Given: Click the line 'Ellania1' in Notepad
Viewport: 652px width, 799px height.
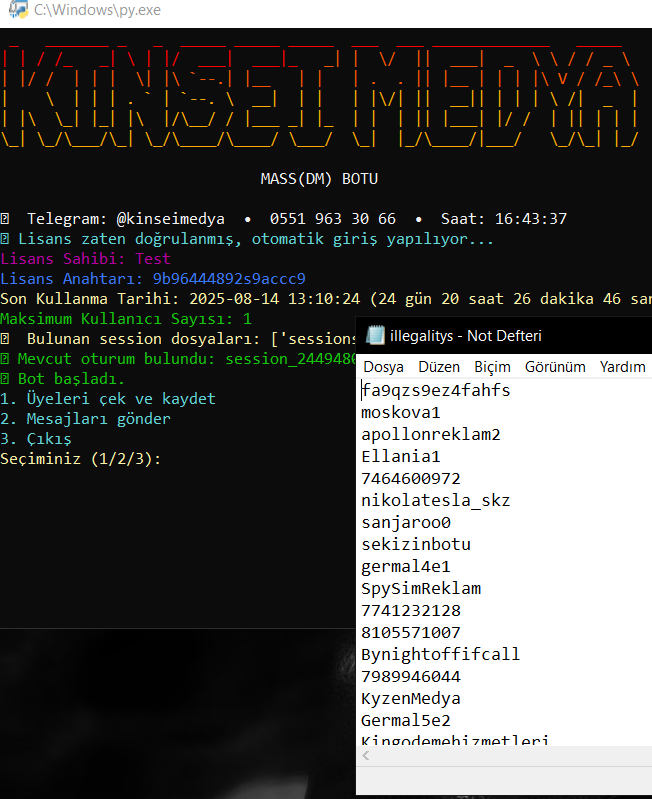Looking at the screenshot, I should tap(400, 456).
